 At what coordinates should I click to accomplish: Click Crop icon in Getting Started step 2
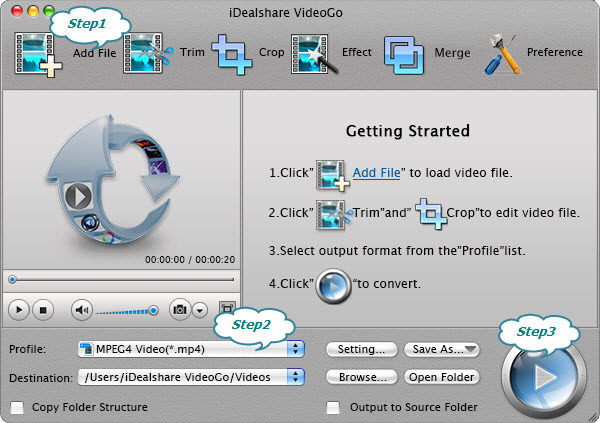tap(430, 214)
